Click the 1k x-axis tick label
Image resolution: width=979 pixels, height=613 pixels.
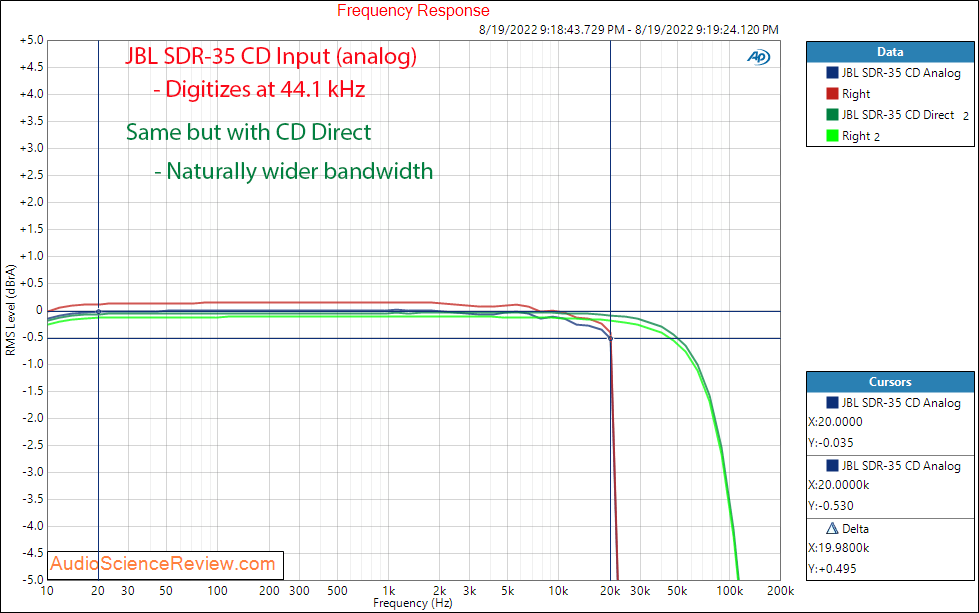(x=388, y=591)
